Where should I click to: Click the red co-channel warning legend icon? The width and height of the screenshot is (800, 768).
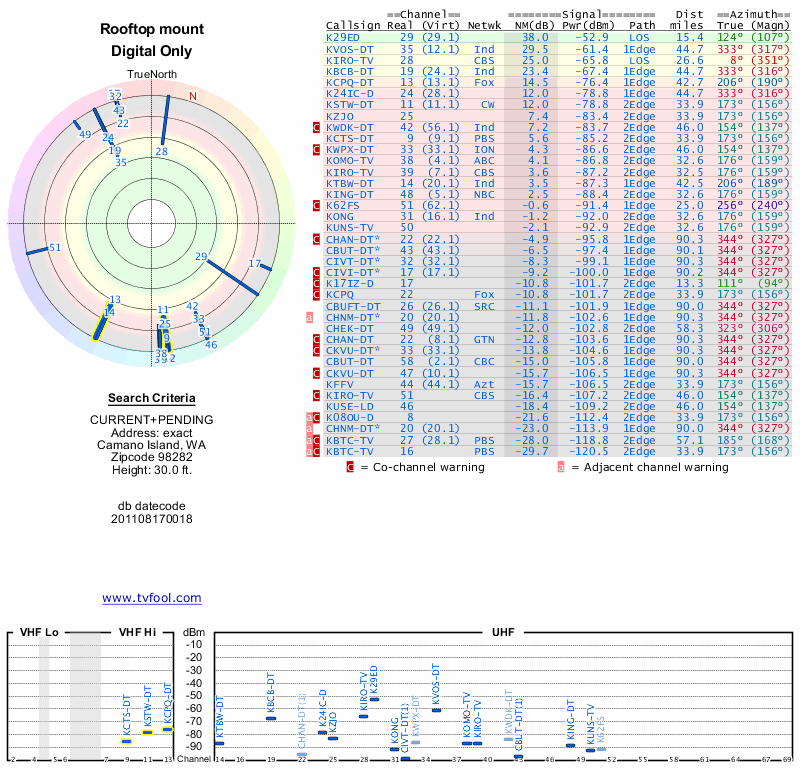pyautogui.click(x=350, y=466)
